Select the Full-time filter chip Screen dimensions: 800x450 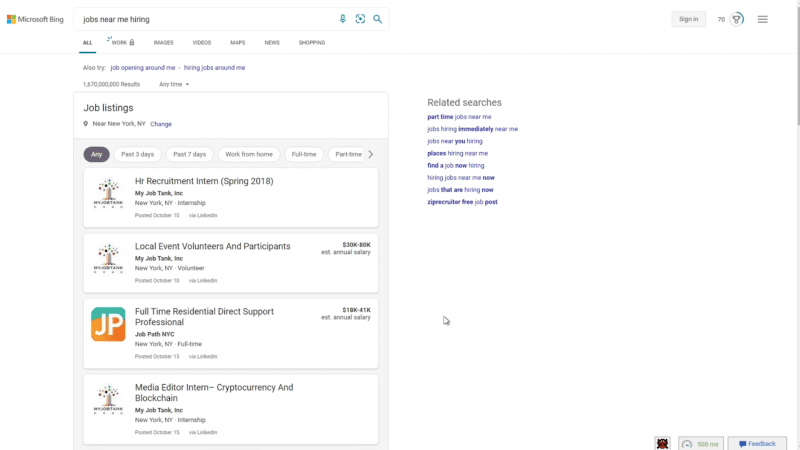304,154
